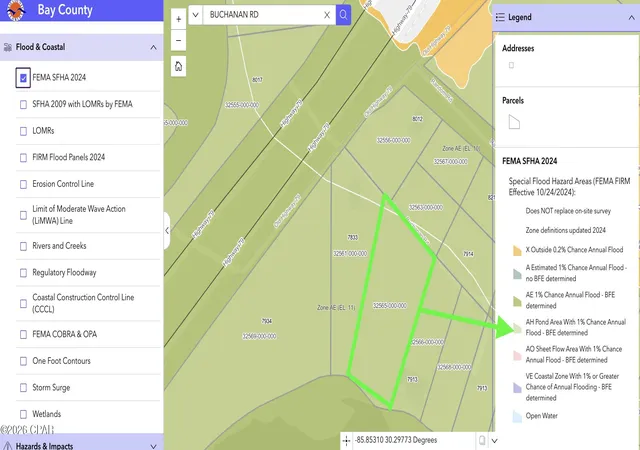640x450 pixels.
Task: Uncheck the FEMA SFHA 2024 layer
Action: click(x=23, y=78)
